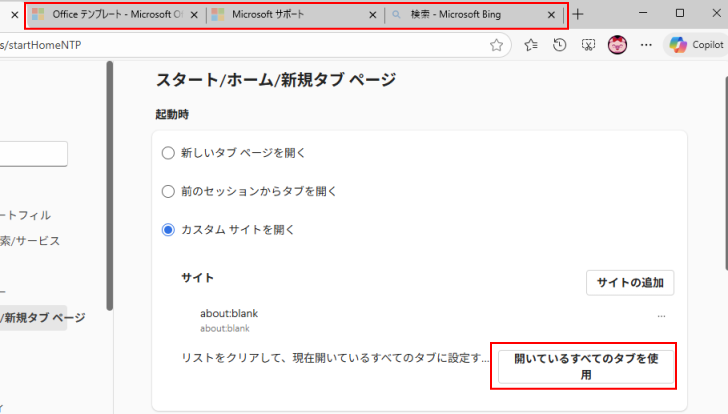Open the screenshot capture tool icon
Viewport: 728px width, 414px height.
point(588,45)
